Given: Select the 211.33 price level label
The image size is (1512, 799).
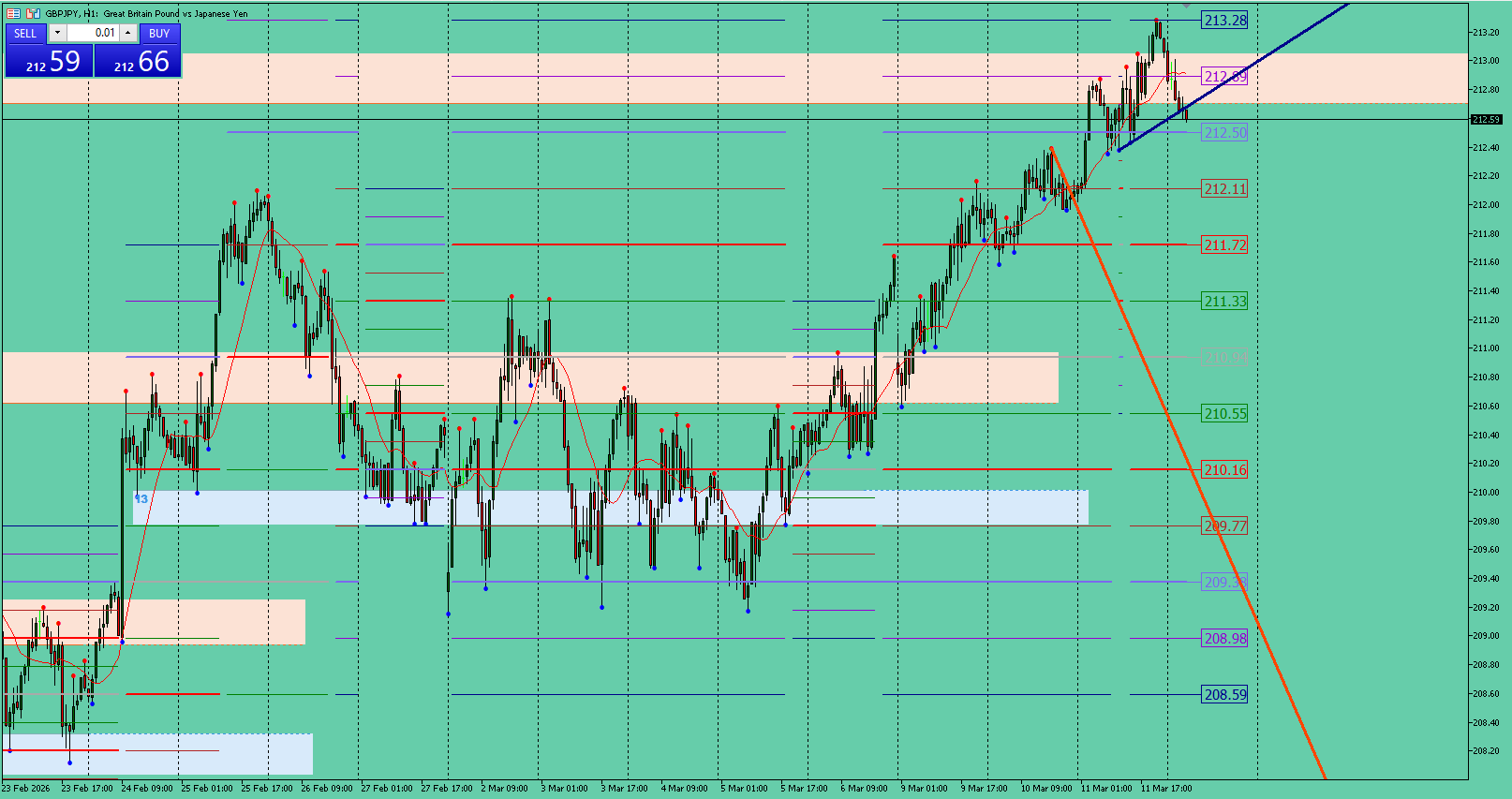Looking at the screenshot, I should 1225,302.
